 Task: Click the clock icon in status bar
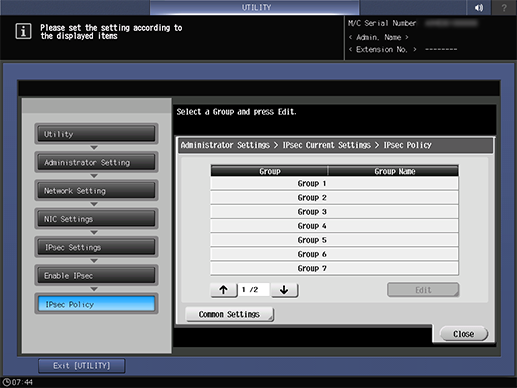(6, 382)
